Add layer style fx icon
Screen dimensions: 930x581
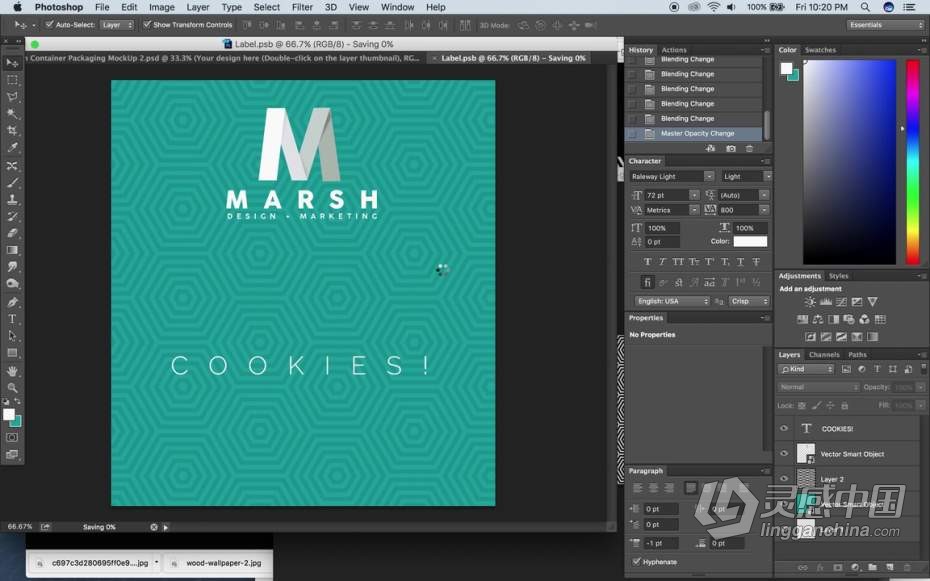pyautogui.click(x=820, y=568)
